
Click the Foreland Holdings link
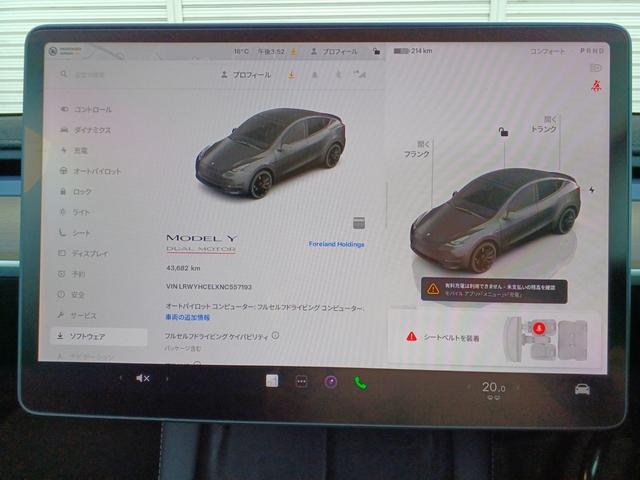click(x=336, y=244)
